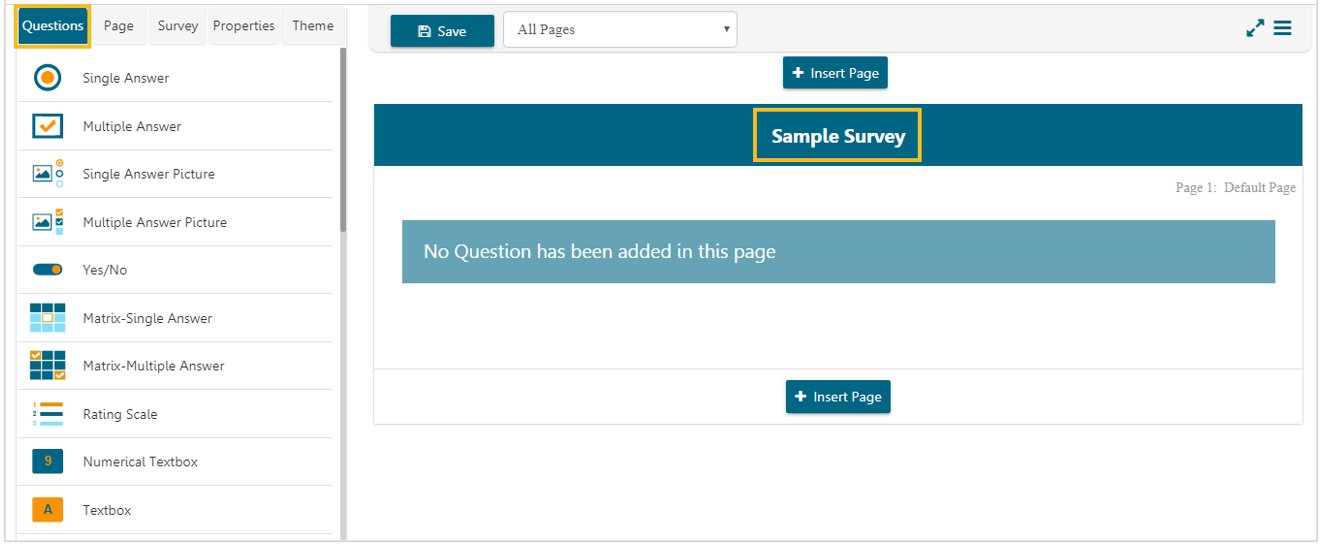Choose the Single Answer Picture icon
This screenshot has height=549, width=1320.
47,174
